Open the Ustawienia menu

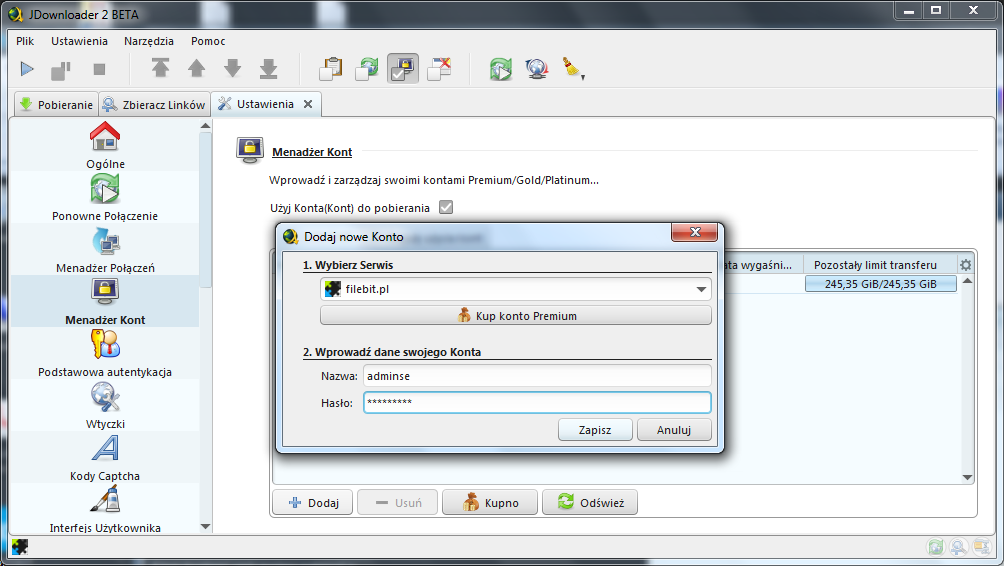tap(79, 41)
